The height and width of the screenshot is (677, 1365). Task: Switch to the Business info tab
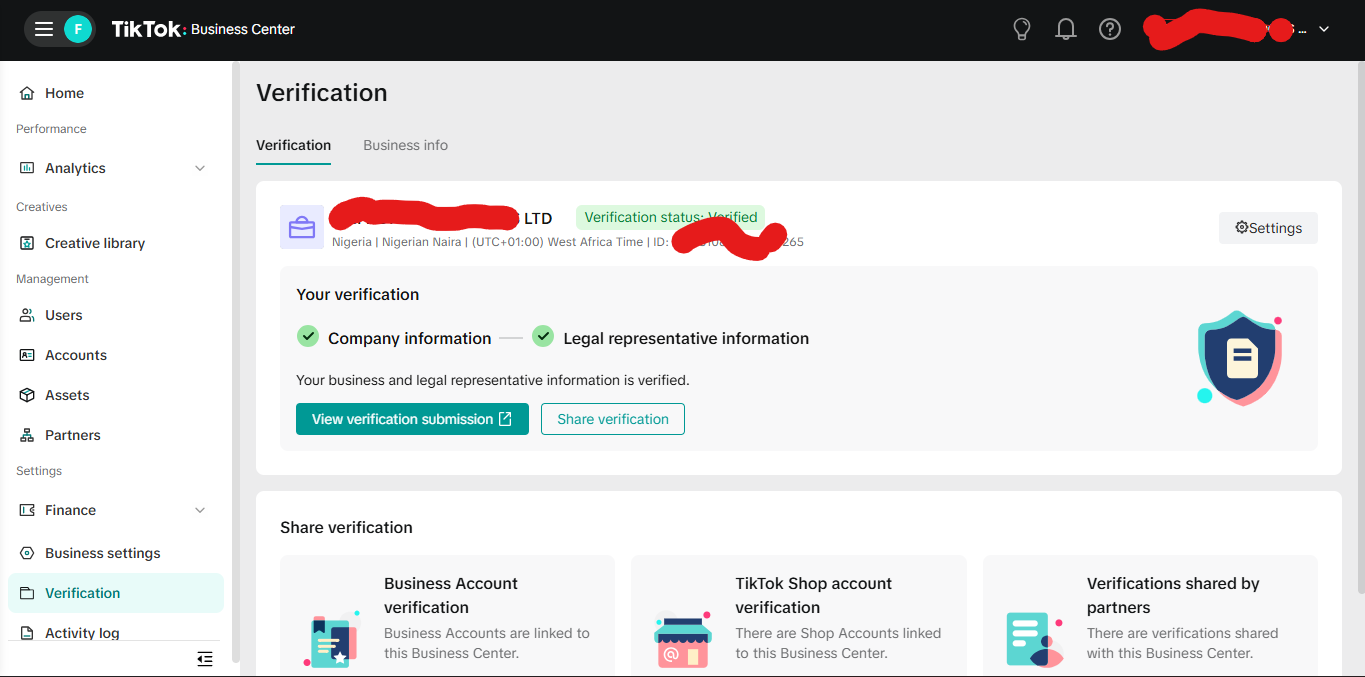405,145
